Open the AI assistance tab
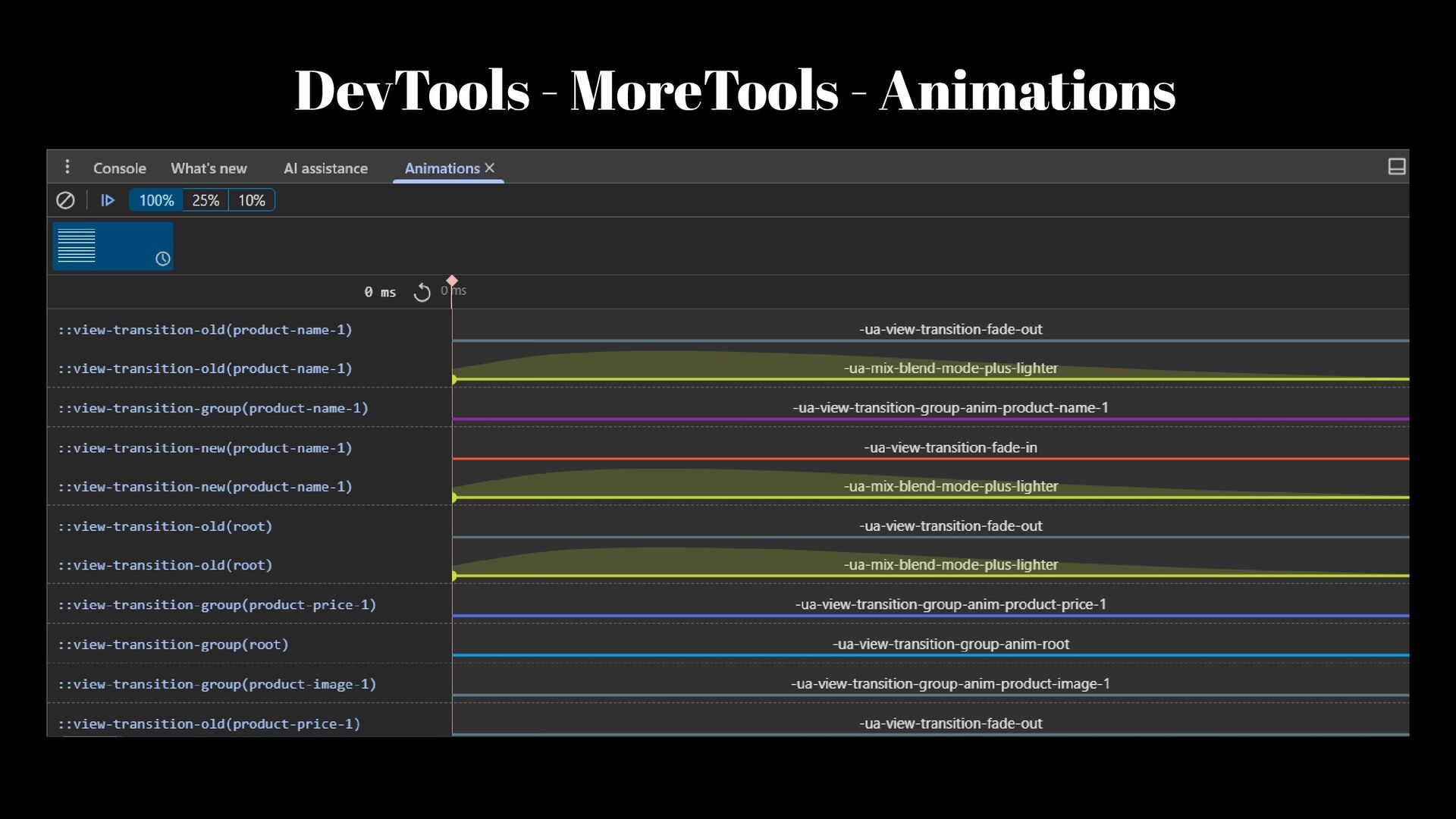Image resolution: width=1456 pixels, height=819 pixels. click(x=325, y=168)
